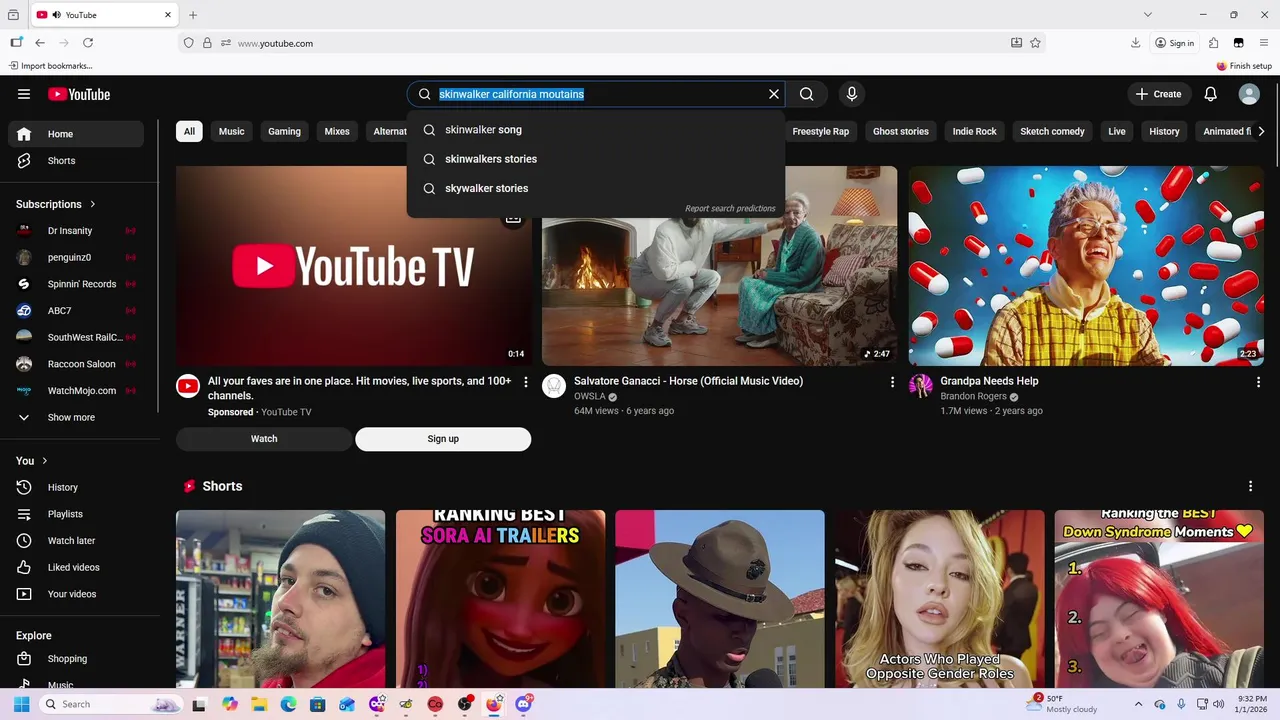Open the Raccoon Saloon subscription
The width and height of the screenshot is (1280, 720).
click(x=76, y=364)
